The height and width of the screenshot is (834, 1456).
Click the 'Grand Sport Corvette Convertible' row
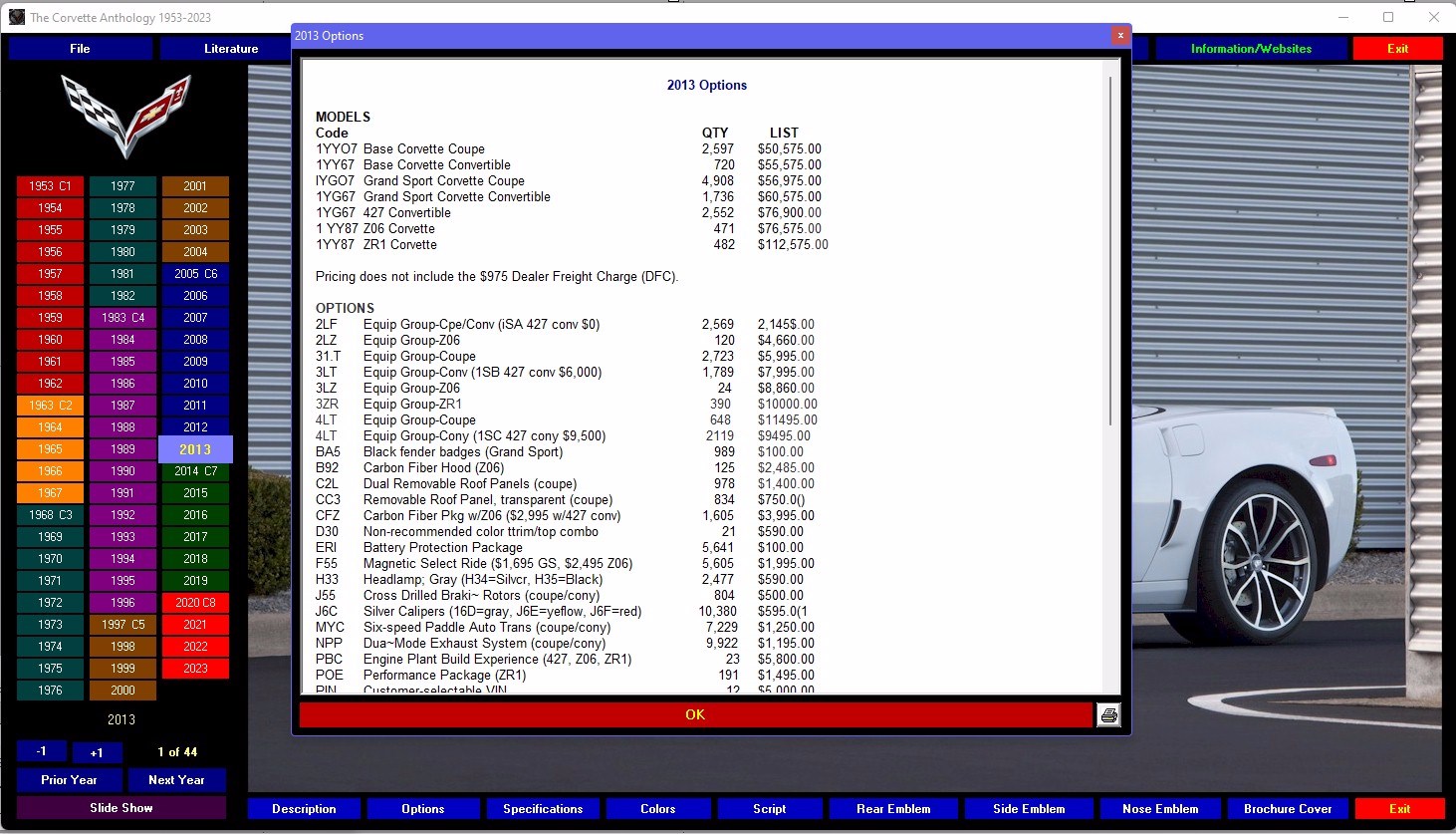click(x=569, y=197)
